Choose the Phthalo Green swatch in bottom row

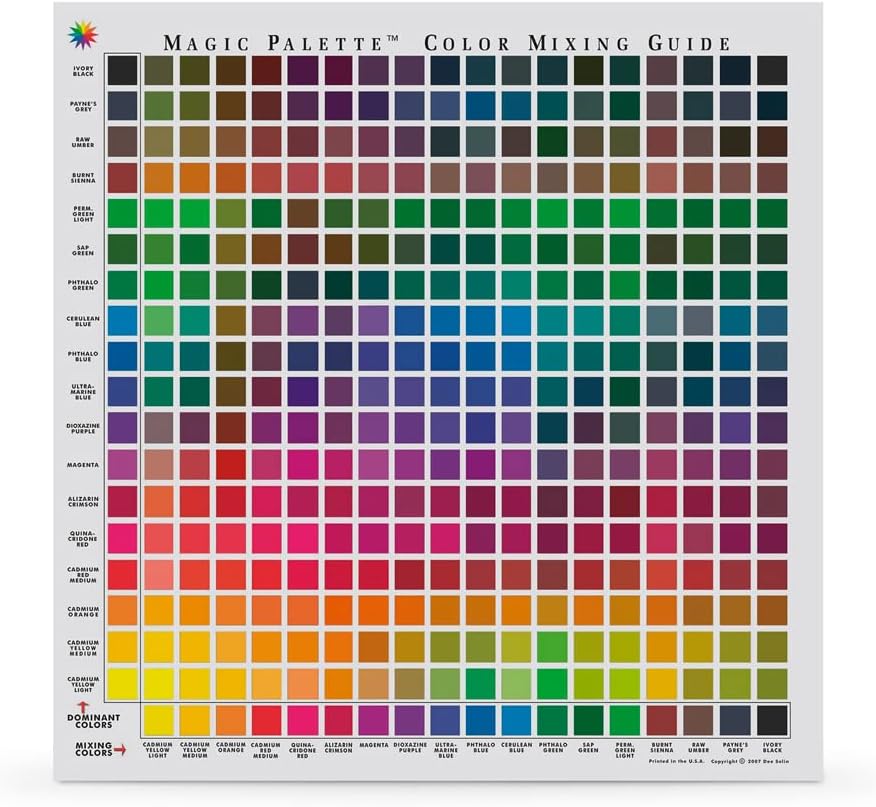552,720
